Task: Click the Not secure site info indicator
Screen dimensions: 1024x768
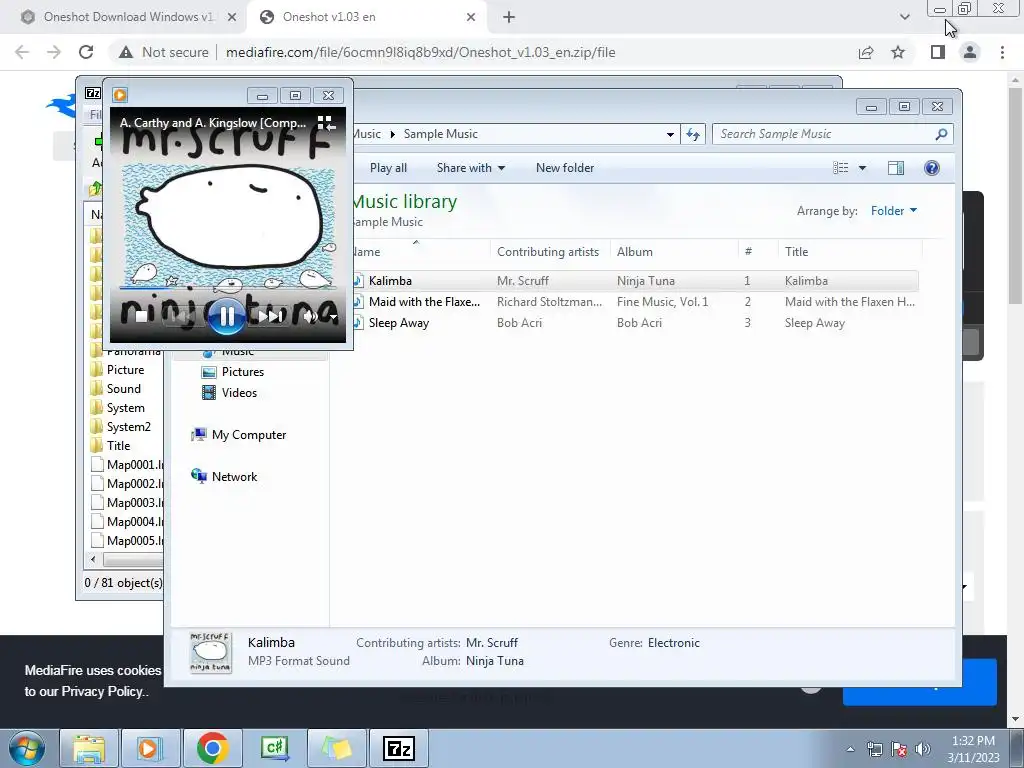Action: point(164,52)
